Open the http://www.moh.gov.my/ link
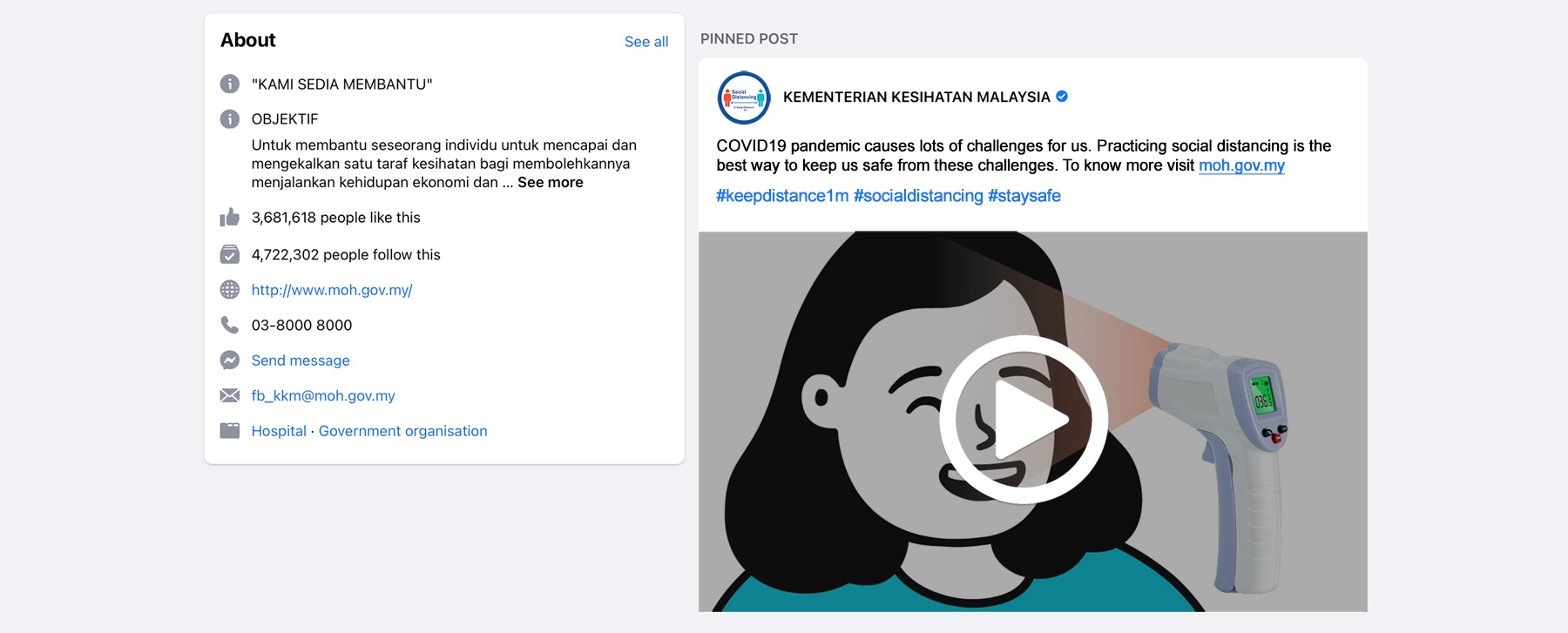This screenshot has height=633, width=1568. [332, 290]
